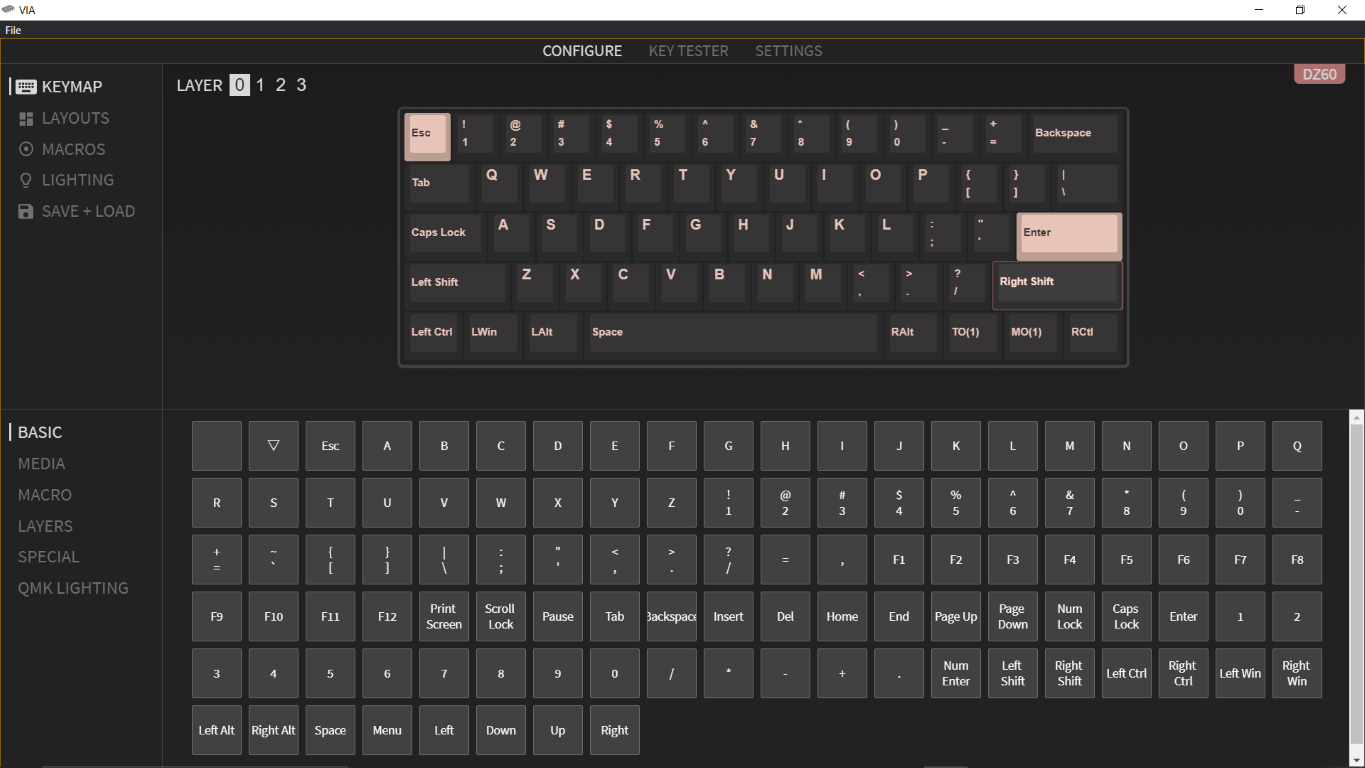
Task: Click the keycode panel scrollbar down arrow
Action: coord(1356,760)
